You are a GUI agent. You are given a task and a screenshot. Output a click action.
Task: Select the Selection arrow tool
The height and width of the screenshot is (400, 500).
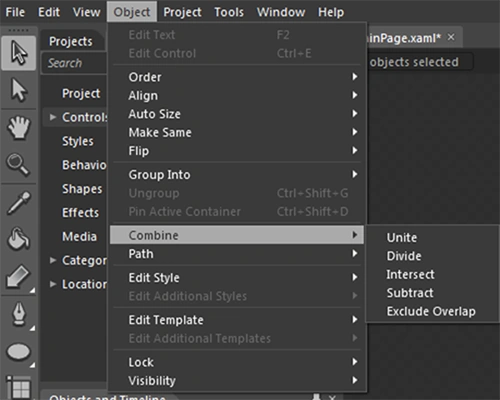point(19,53)
